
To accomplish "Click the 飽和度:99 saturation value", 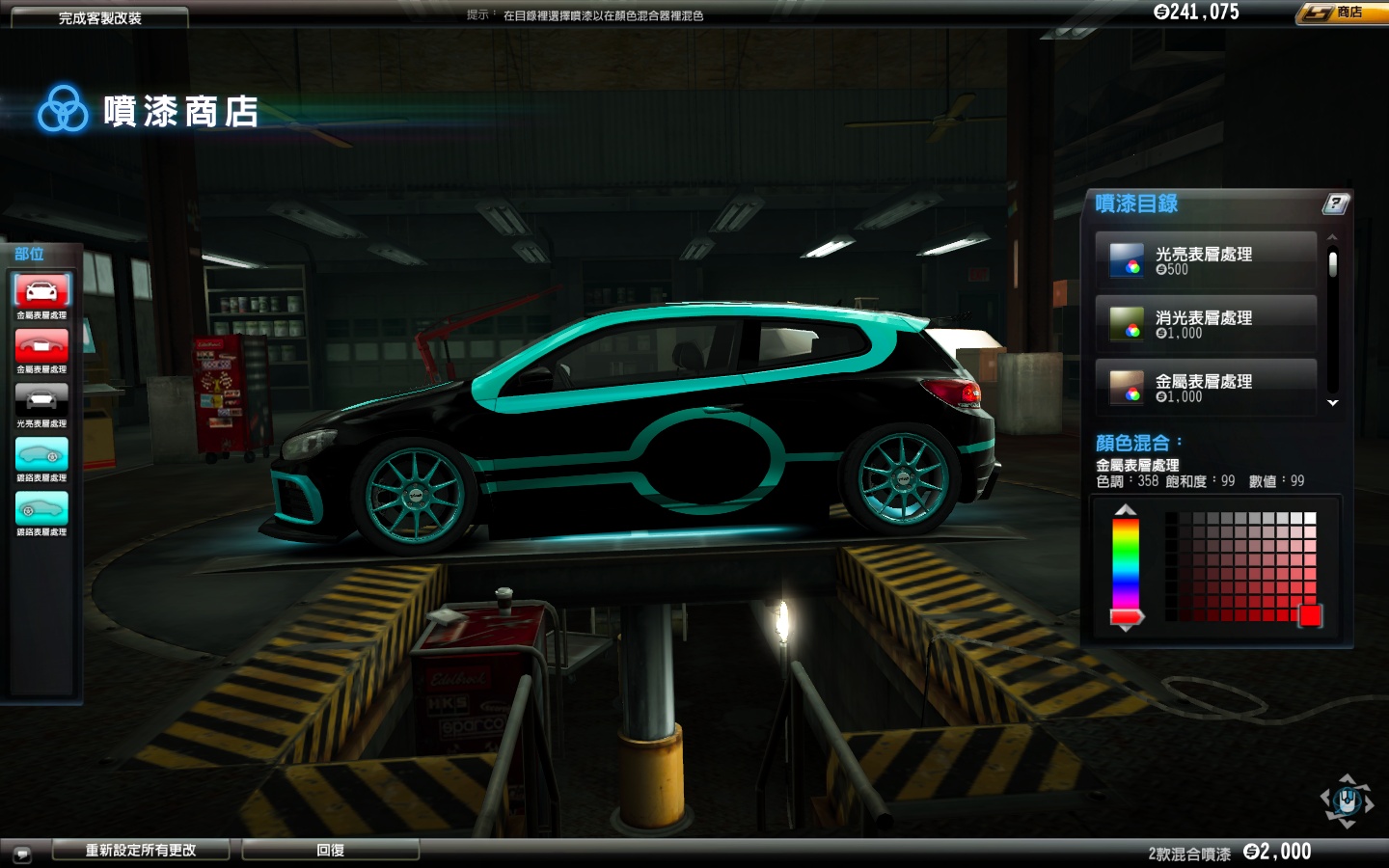I will pyautogui.click(x=1200, y=481).
